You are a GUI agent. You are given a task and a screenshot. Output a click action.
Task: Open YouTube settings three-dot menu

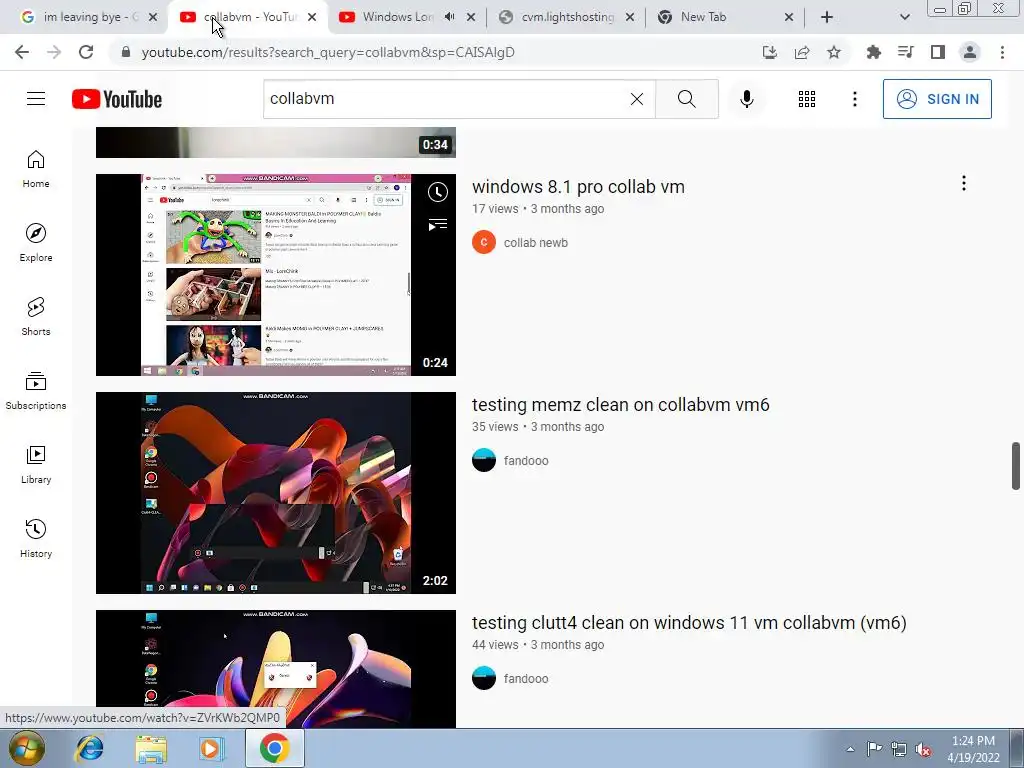855,99
